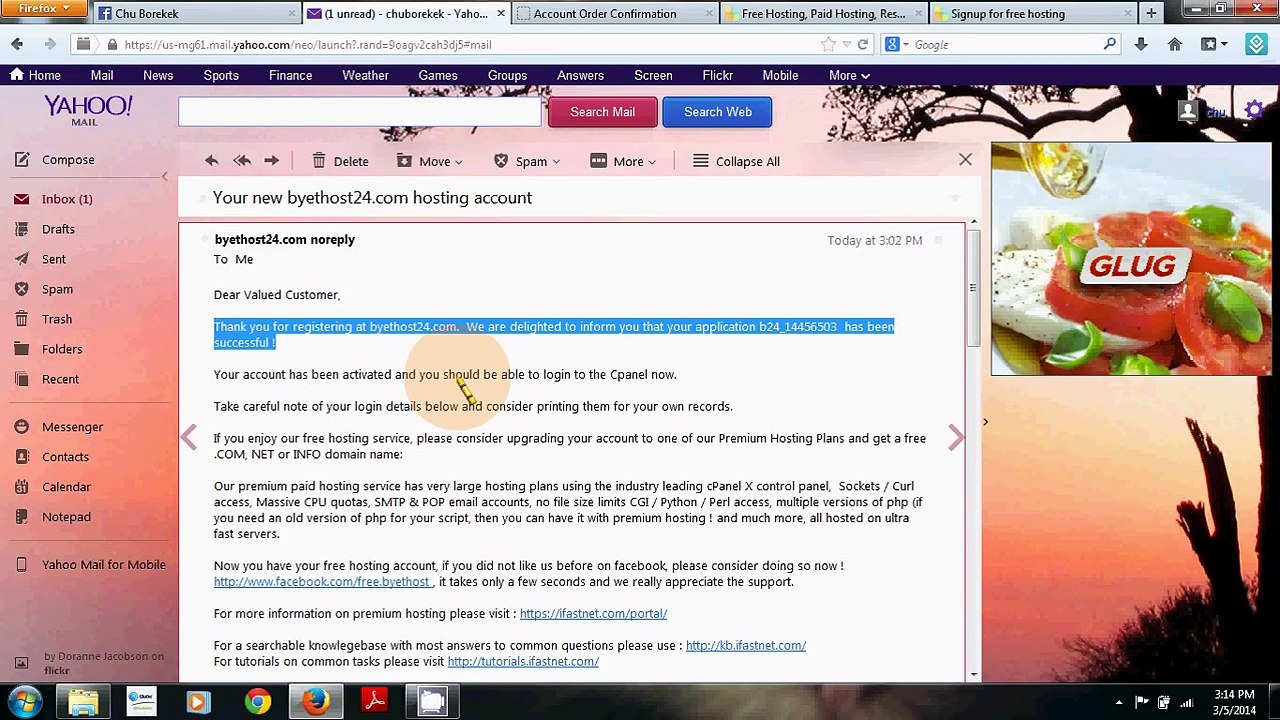Expand the More menu in Yahoo bar

coord(849,75)
